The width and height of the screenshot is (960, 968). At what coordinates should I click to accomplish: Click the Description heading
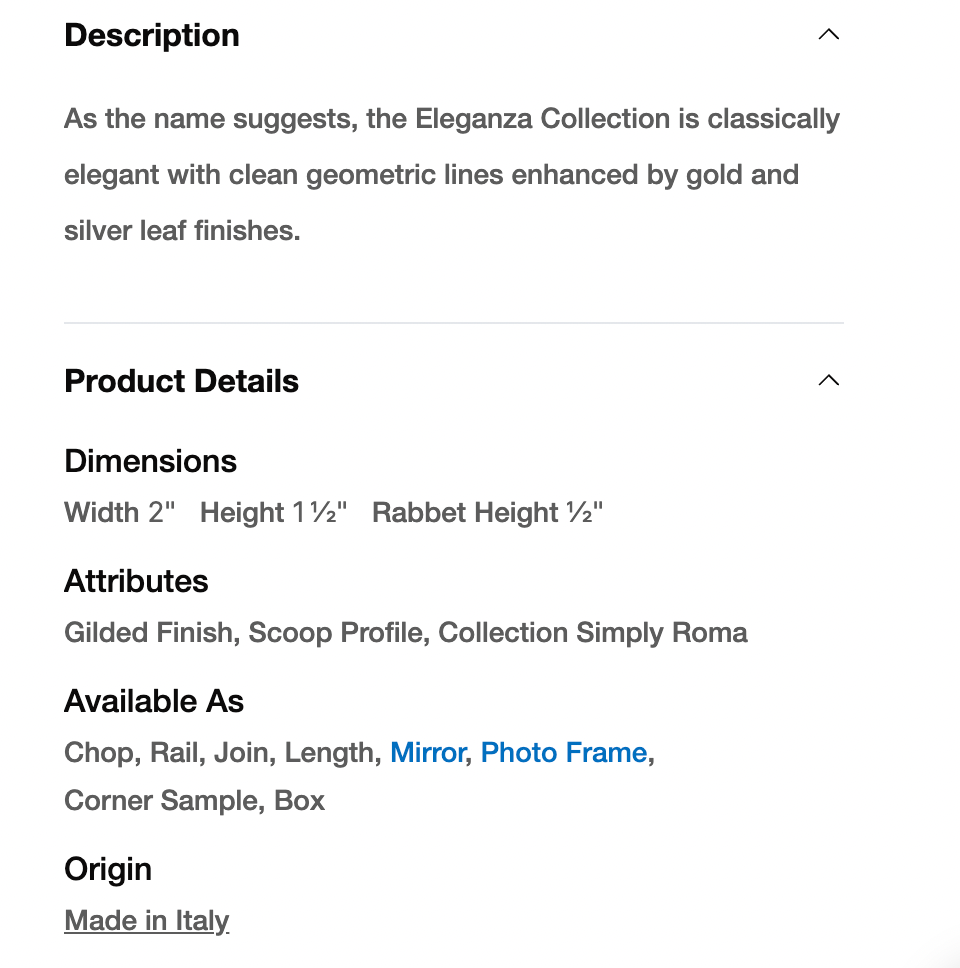(x=152, y=36)
